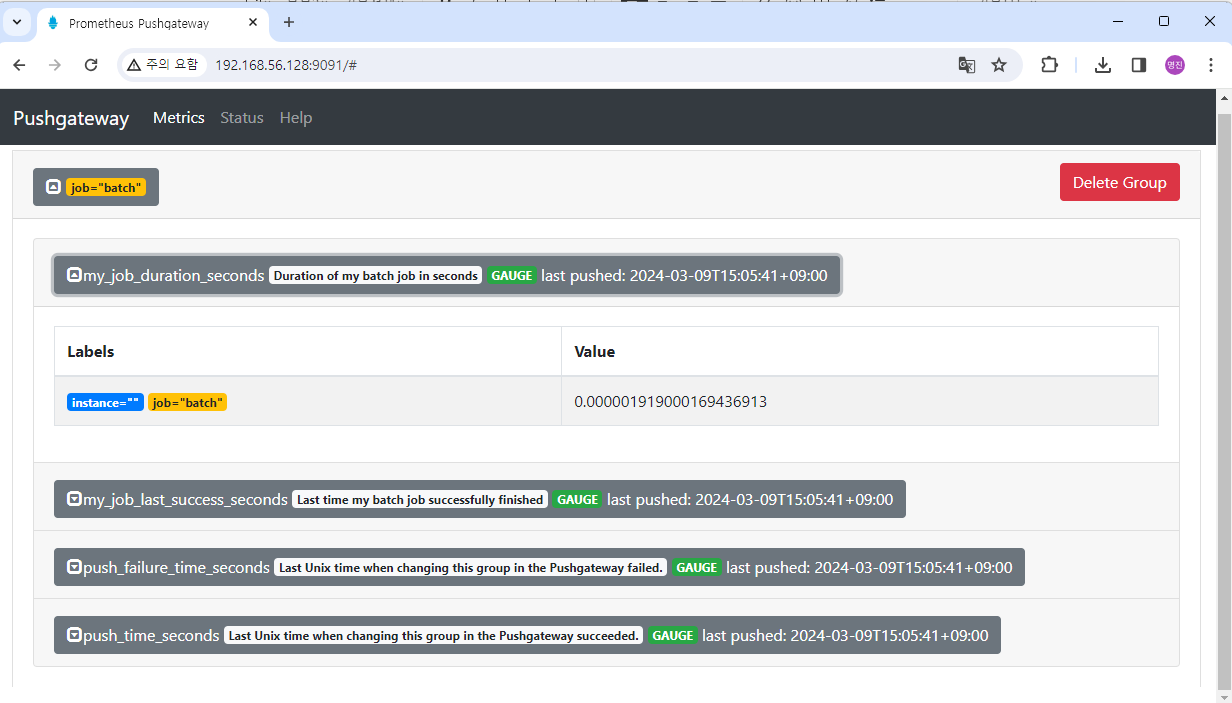Expand the my_job_last_success_seconds metric
Image resolution: width=1232 pixels, height=703 pixels.
coord(480,499)
